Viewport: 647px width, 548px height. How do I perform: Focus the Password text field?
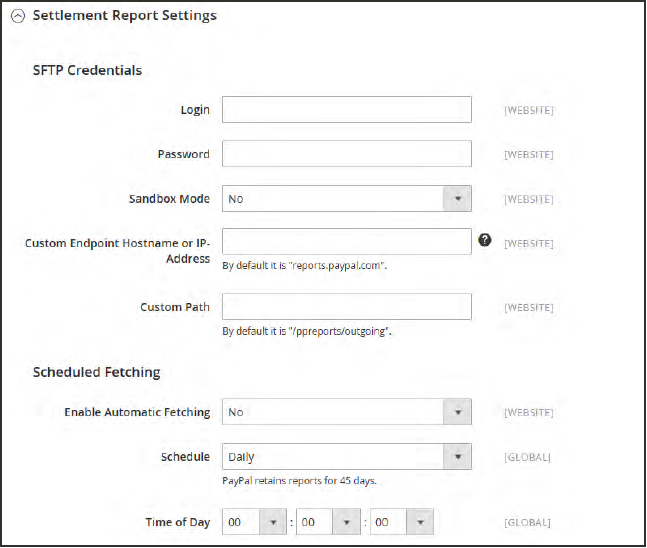346,154
